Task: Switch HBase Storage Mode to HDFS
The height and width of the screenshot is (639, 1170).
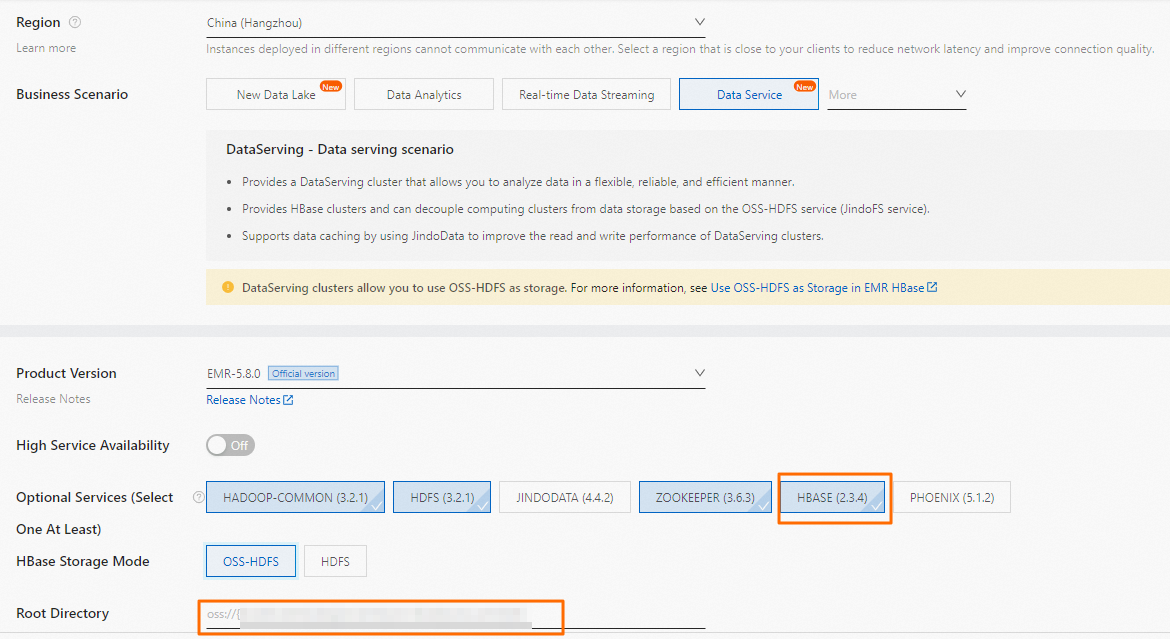Action: coord(335,561)
